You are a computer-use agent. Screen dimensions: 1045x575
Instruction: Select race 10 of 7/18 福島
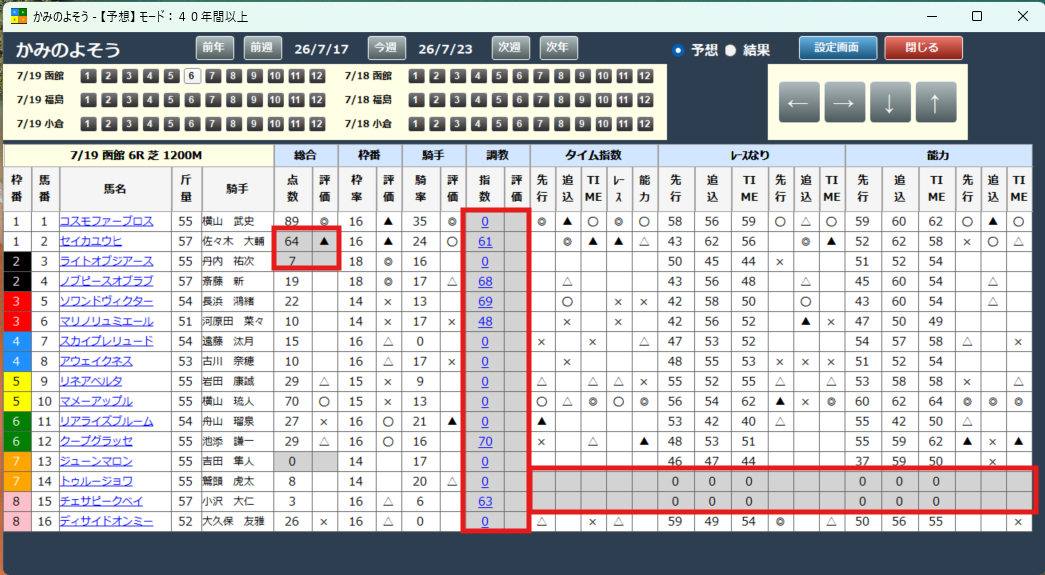point(603,100)
